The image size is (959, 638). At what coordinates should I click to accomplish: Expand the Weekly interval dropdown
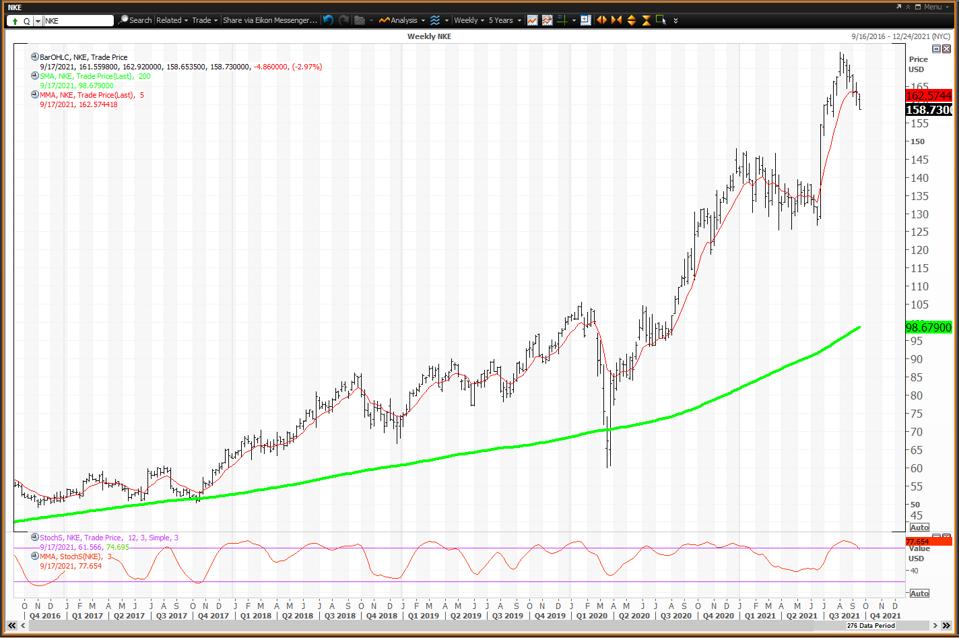[468, 20]
